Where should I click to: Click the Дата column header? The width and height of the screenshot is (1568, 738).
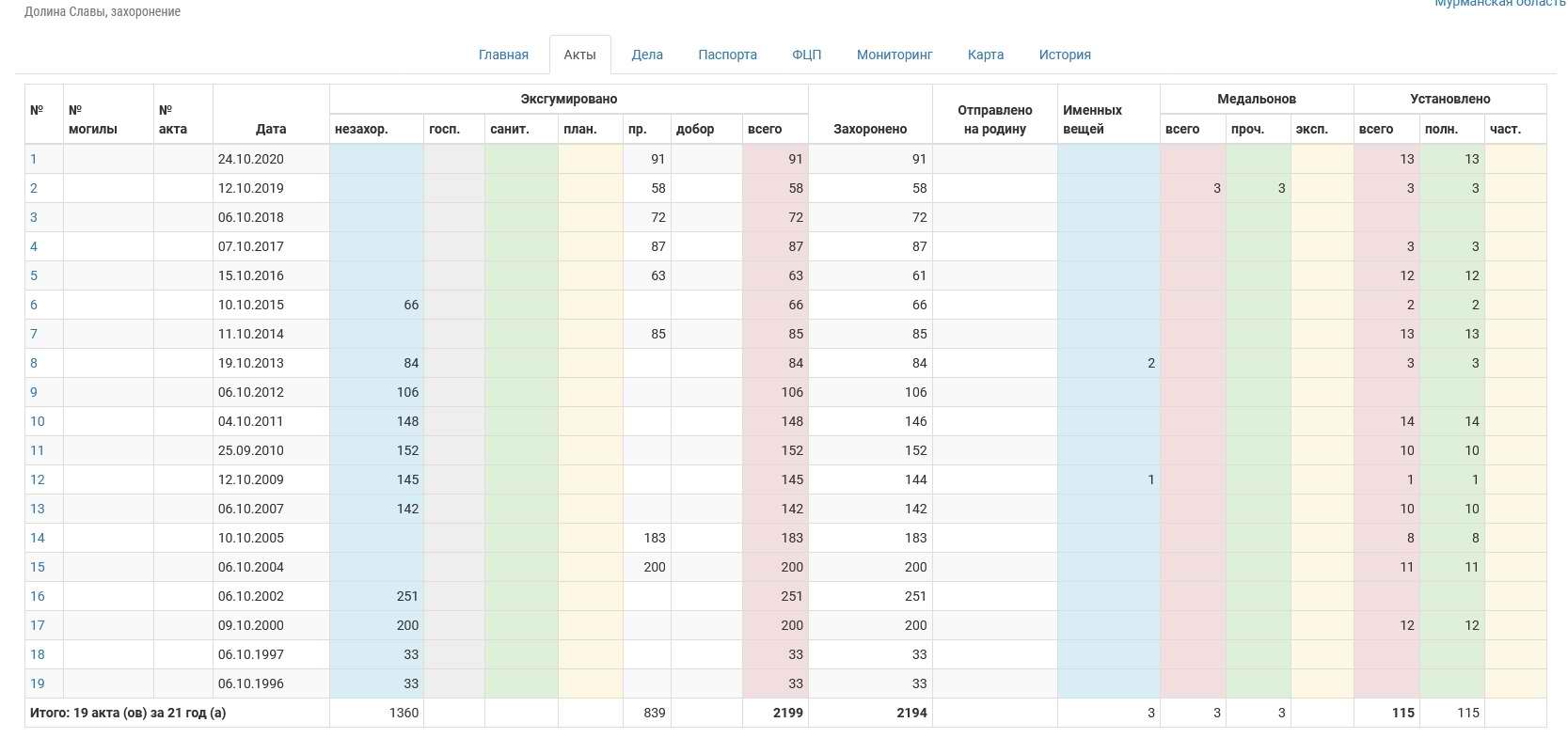coord(271,129)
